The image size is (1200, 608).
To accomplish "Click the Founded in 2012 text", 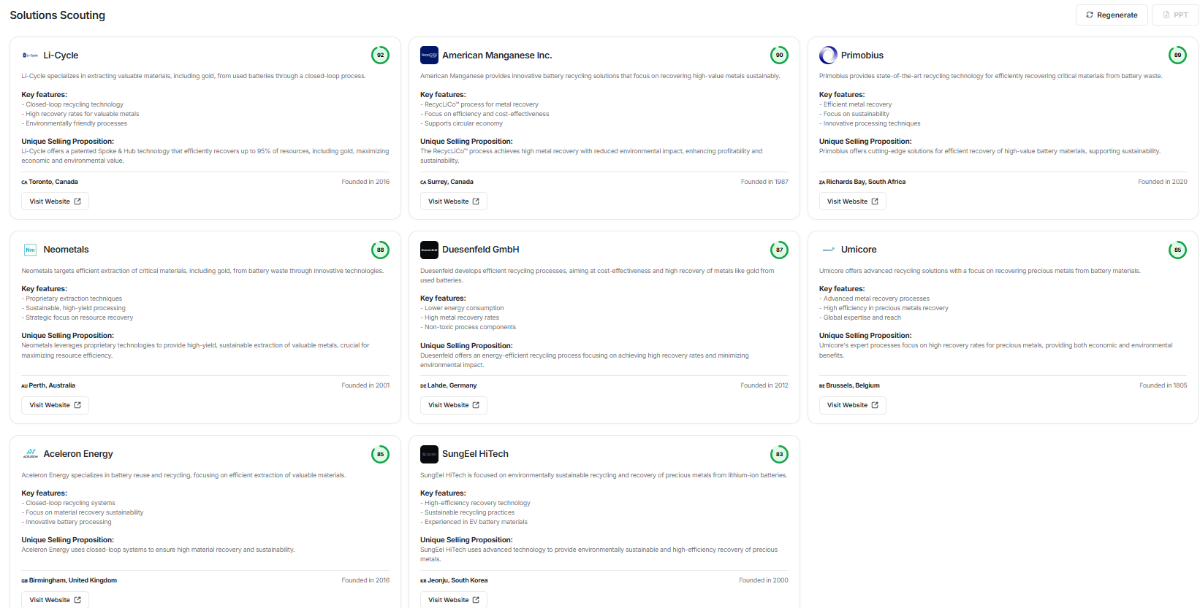I will [x=765, y=385].
